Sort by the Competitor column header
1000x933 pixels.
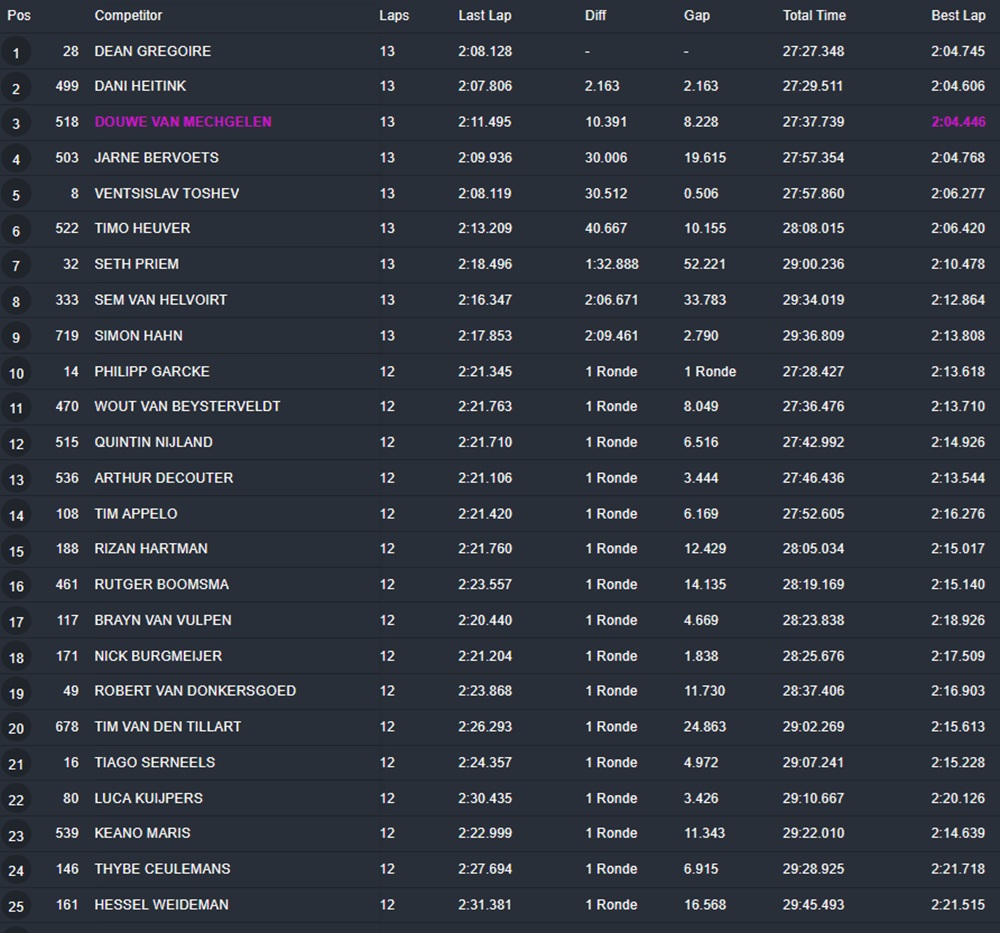pos(128,16)
